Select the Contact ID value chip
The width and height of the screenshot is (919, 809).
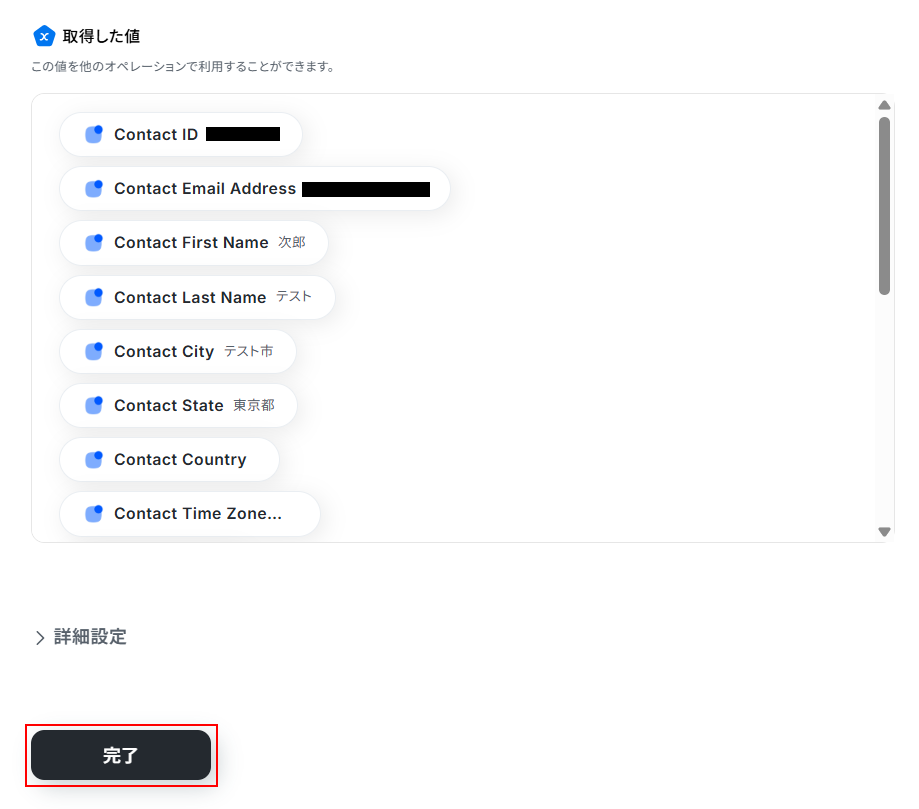181,134
